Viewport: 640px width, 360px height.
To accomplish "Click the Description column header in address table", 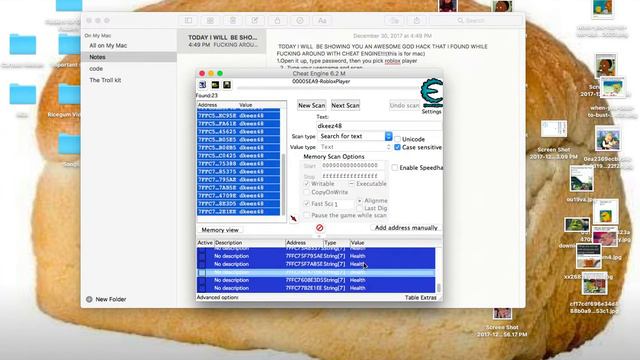I will tap(249, 242).
